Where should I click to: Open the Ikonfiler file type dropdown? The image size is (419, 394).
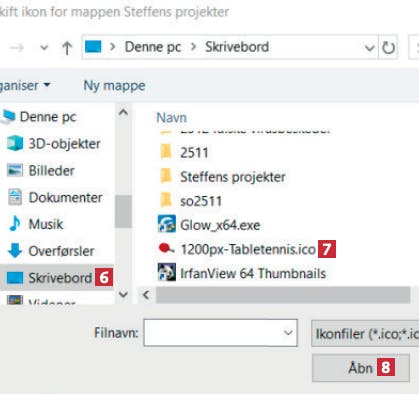(x=365, y=333)
